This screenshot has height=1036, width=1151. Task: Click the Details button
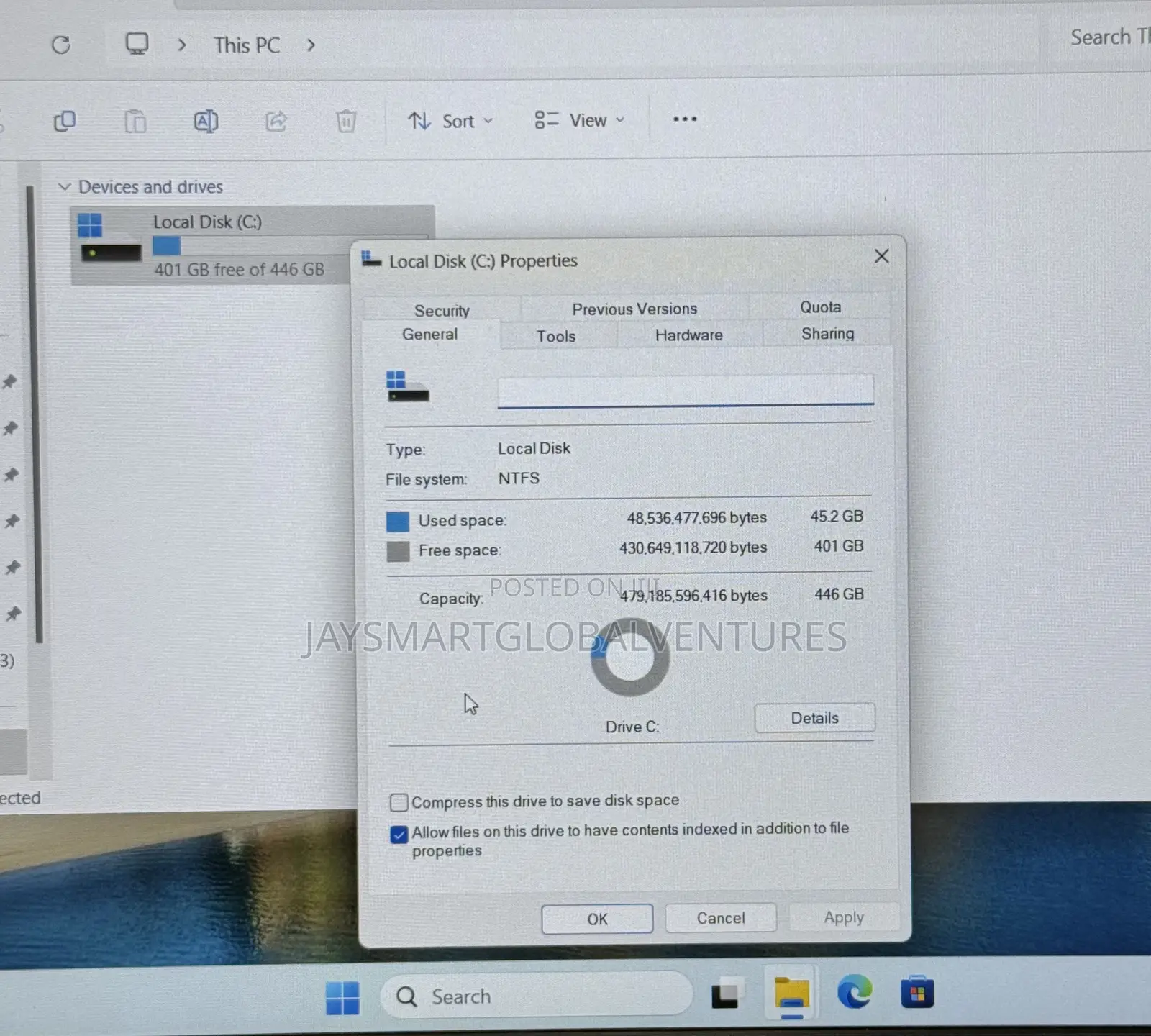coord(814,718)
